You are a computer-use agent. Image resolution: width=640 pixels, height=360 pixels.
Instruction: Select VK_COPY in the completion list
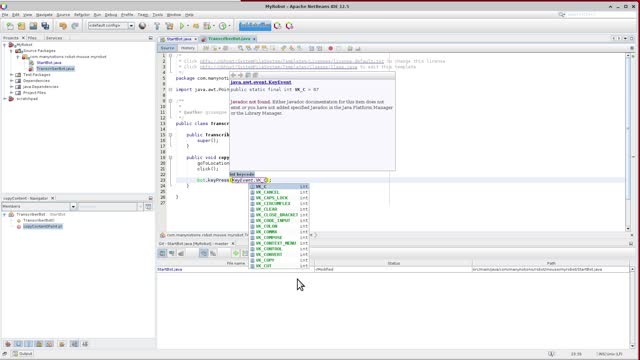point(279,260)
